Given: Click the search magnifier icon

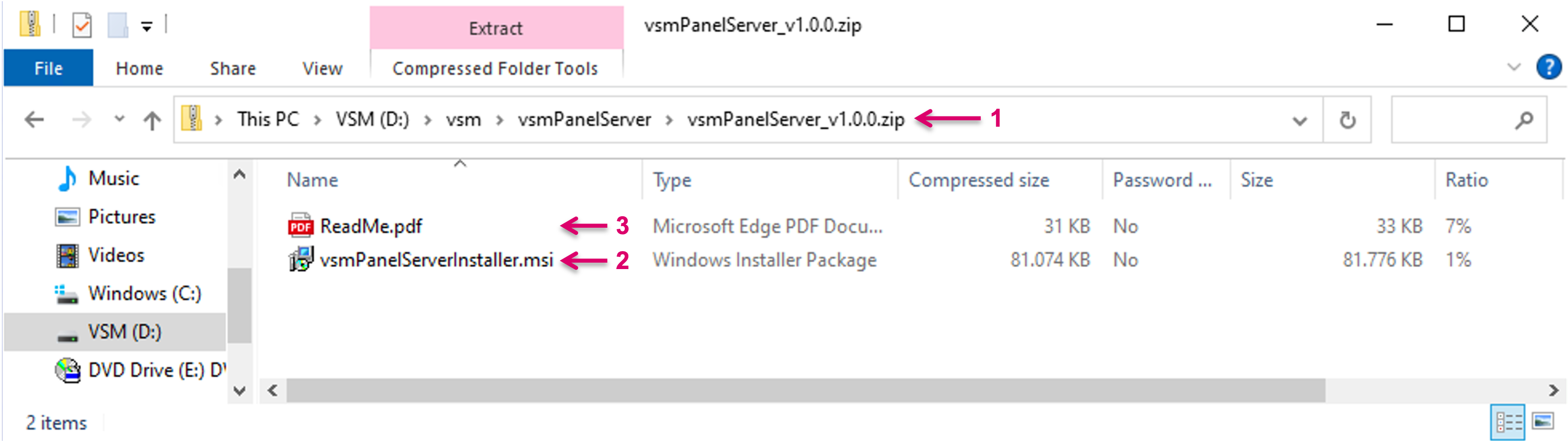Looking at the screenshot, I should 1523,120.
